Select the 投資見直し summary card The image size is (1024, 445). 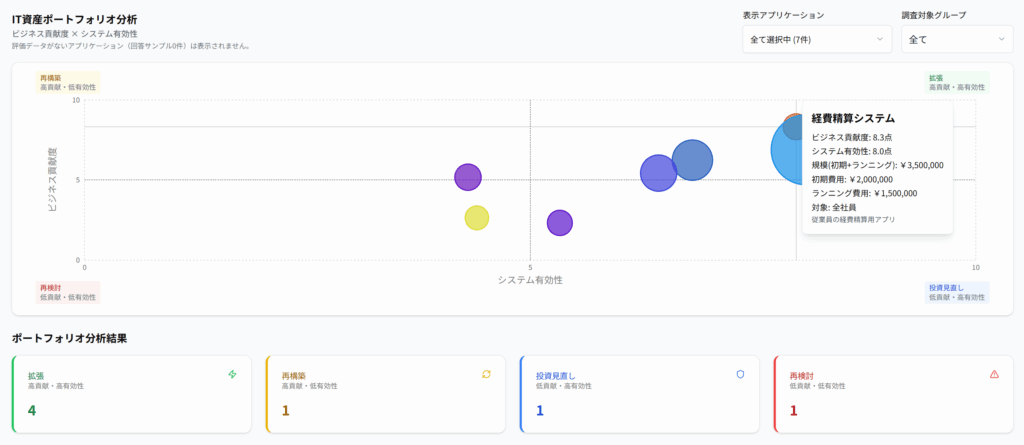coord(640,394)
